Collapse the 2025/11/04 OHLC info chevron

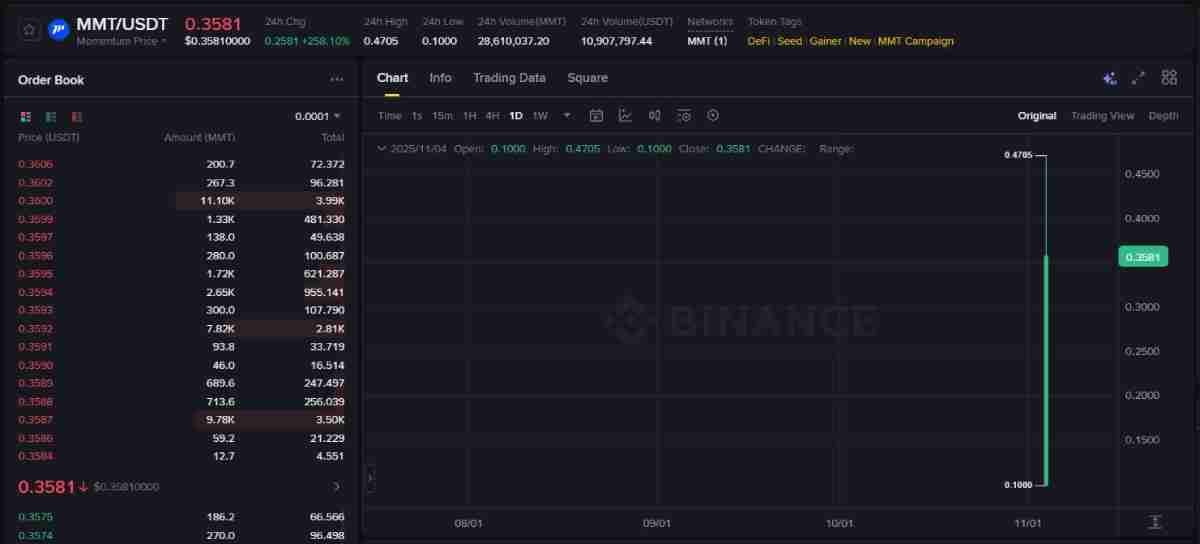tap(380, 149)
